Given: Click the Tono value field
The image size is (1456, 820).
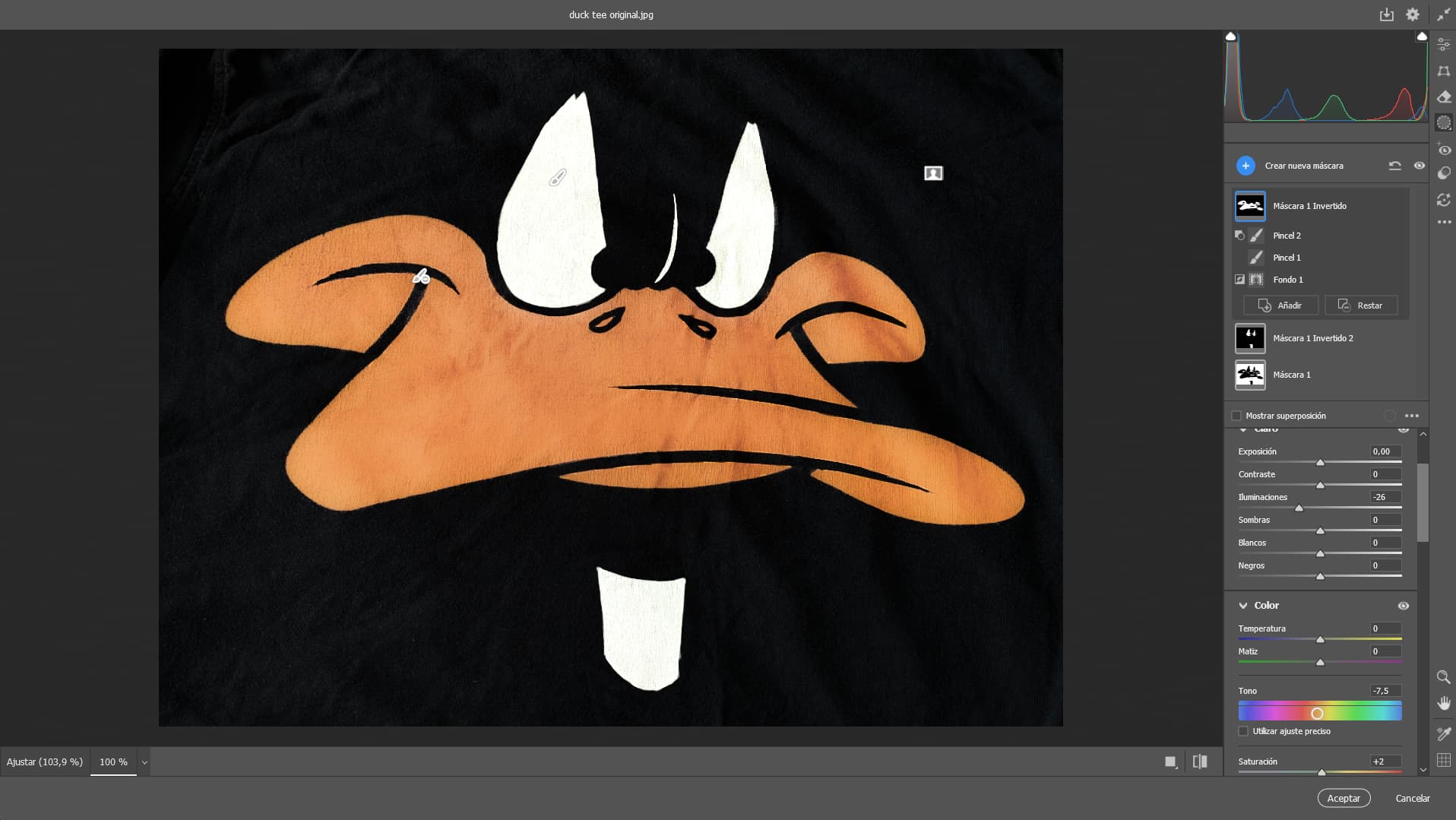Looking at the screenshot, I should 1385,691.
